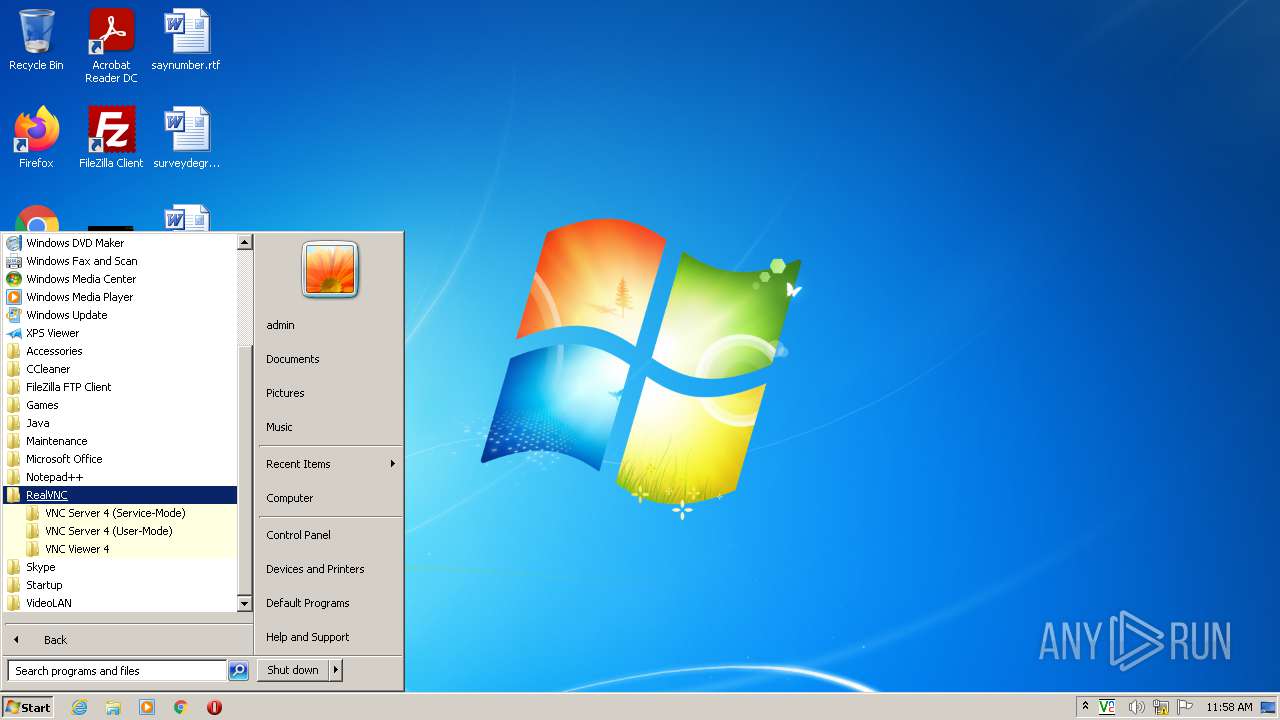
Task: Open the surveydegr... document icon
Action: click(186, 138)
